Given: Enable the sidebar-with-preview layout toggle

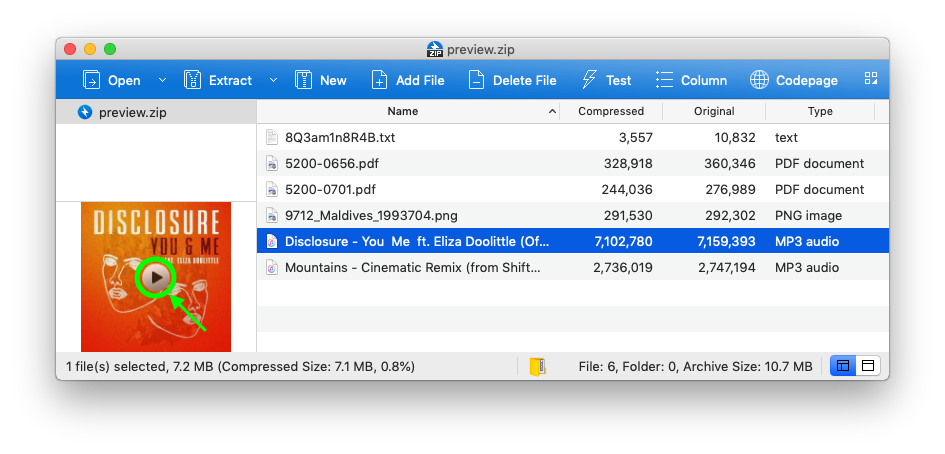Looking at the screenshot, I should [843, 367].
